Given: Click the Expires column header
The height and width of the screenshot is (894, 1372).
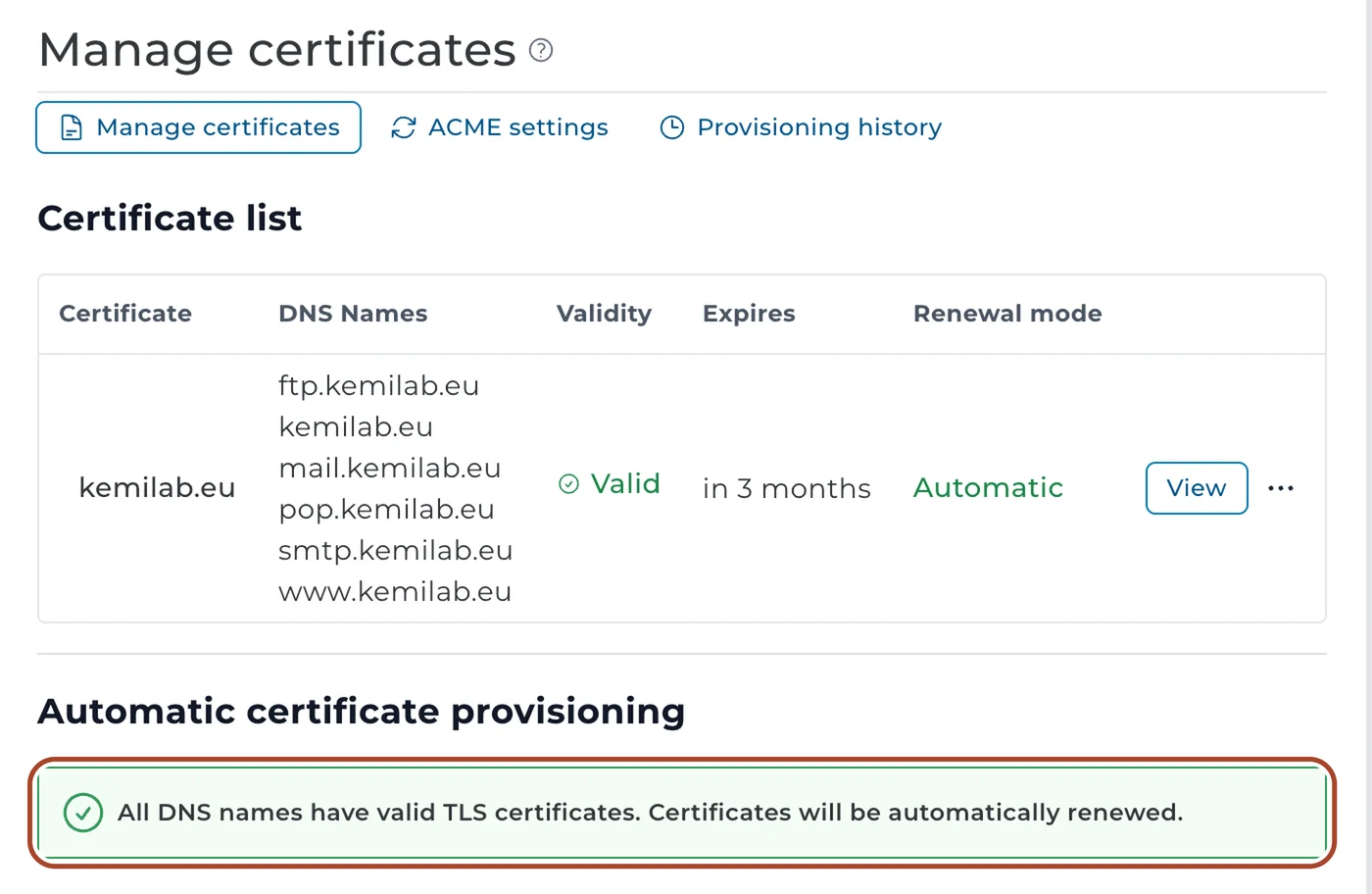Looking at the screenshot, I should pos(749,314).
